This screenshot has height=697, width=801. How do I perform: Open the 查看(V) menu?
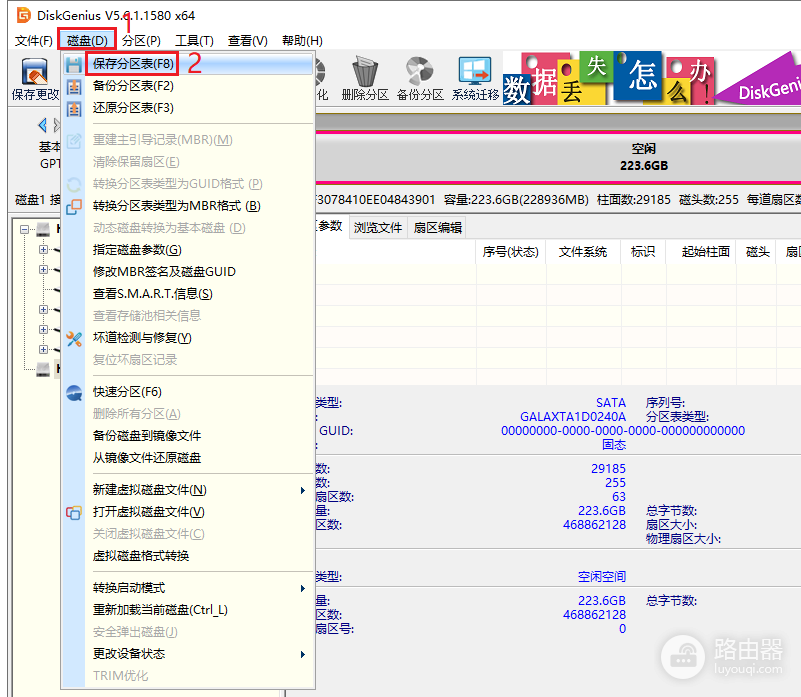[x=248, y=40]
